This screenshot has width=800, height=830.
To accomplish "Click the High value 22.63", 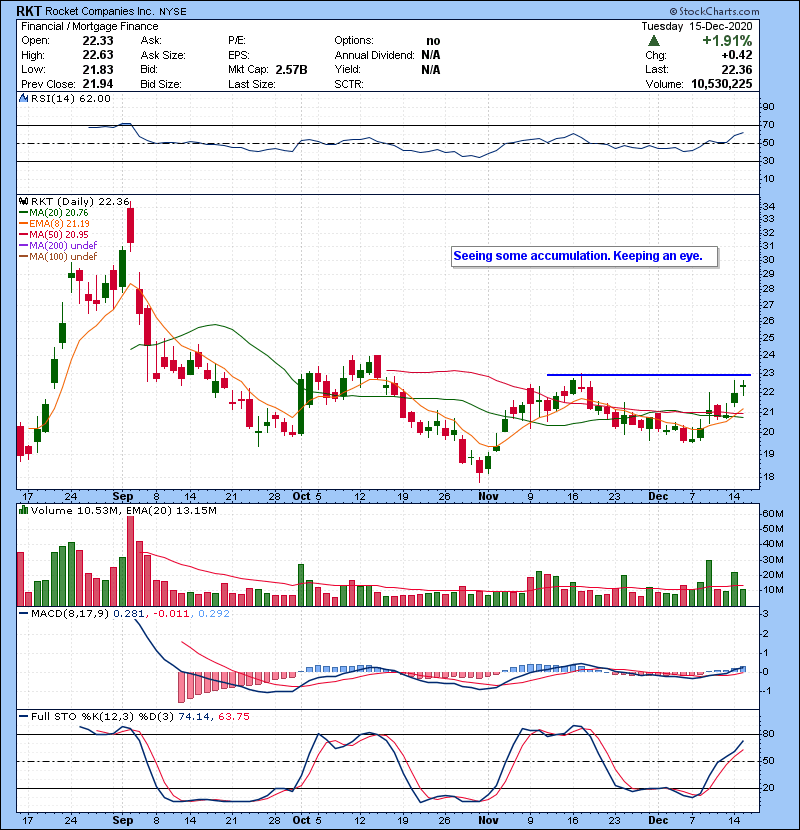I will tap(98, 55).
